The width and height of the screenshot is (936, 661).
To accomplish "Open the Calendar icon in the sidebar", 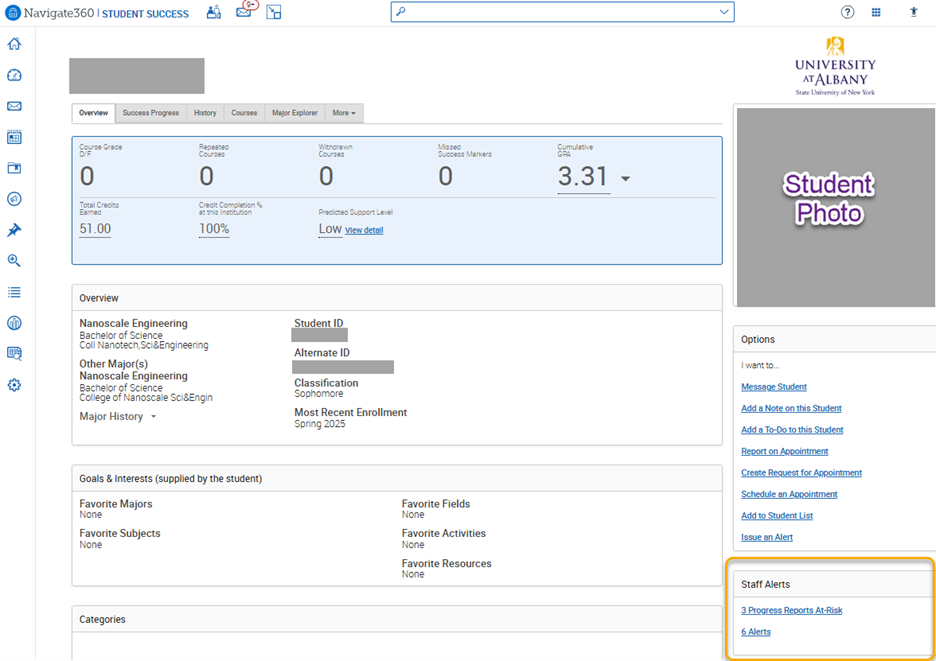I will tap(14, 137).
